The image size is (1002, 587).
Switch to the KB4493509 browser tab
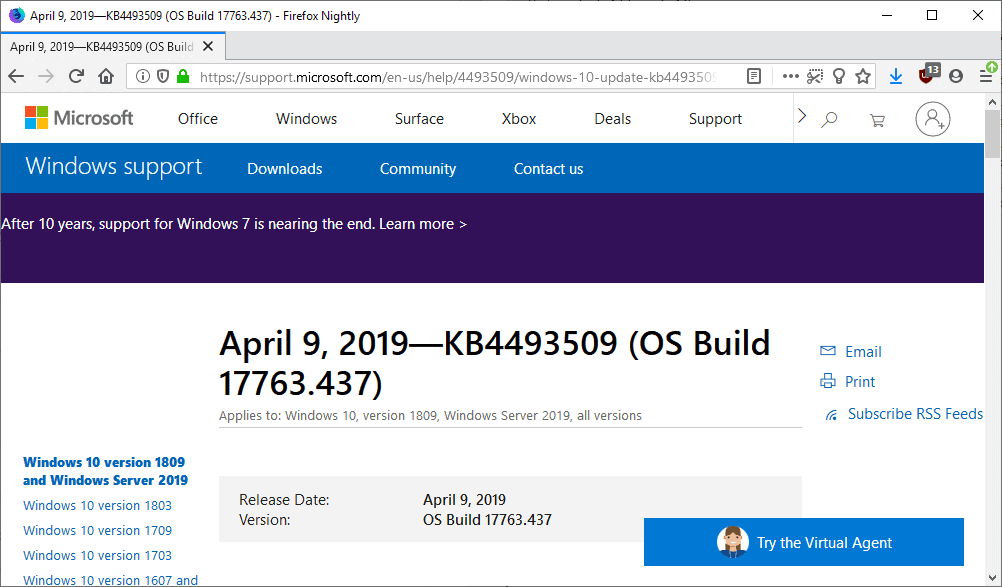[108, 46]
